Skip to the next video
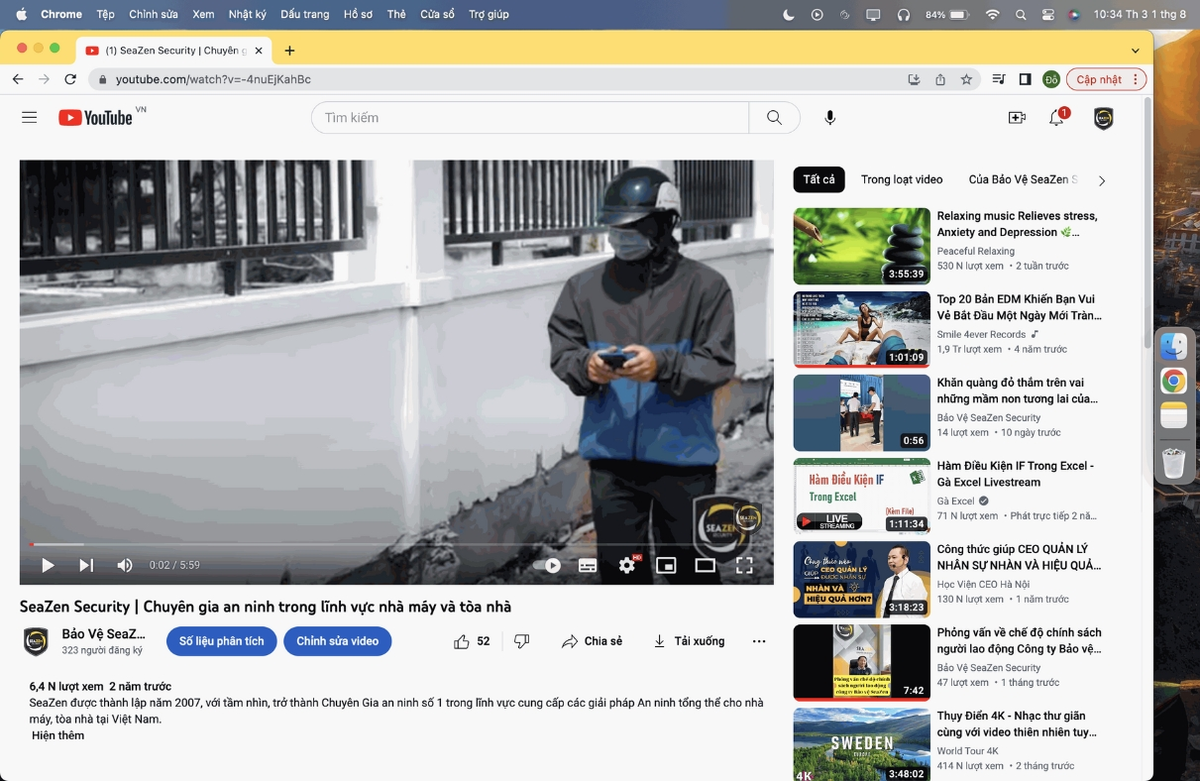This screenshot has width=1200, height=781. tap(86, 565)
